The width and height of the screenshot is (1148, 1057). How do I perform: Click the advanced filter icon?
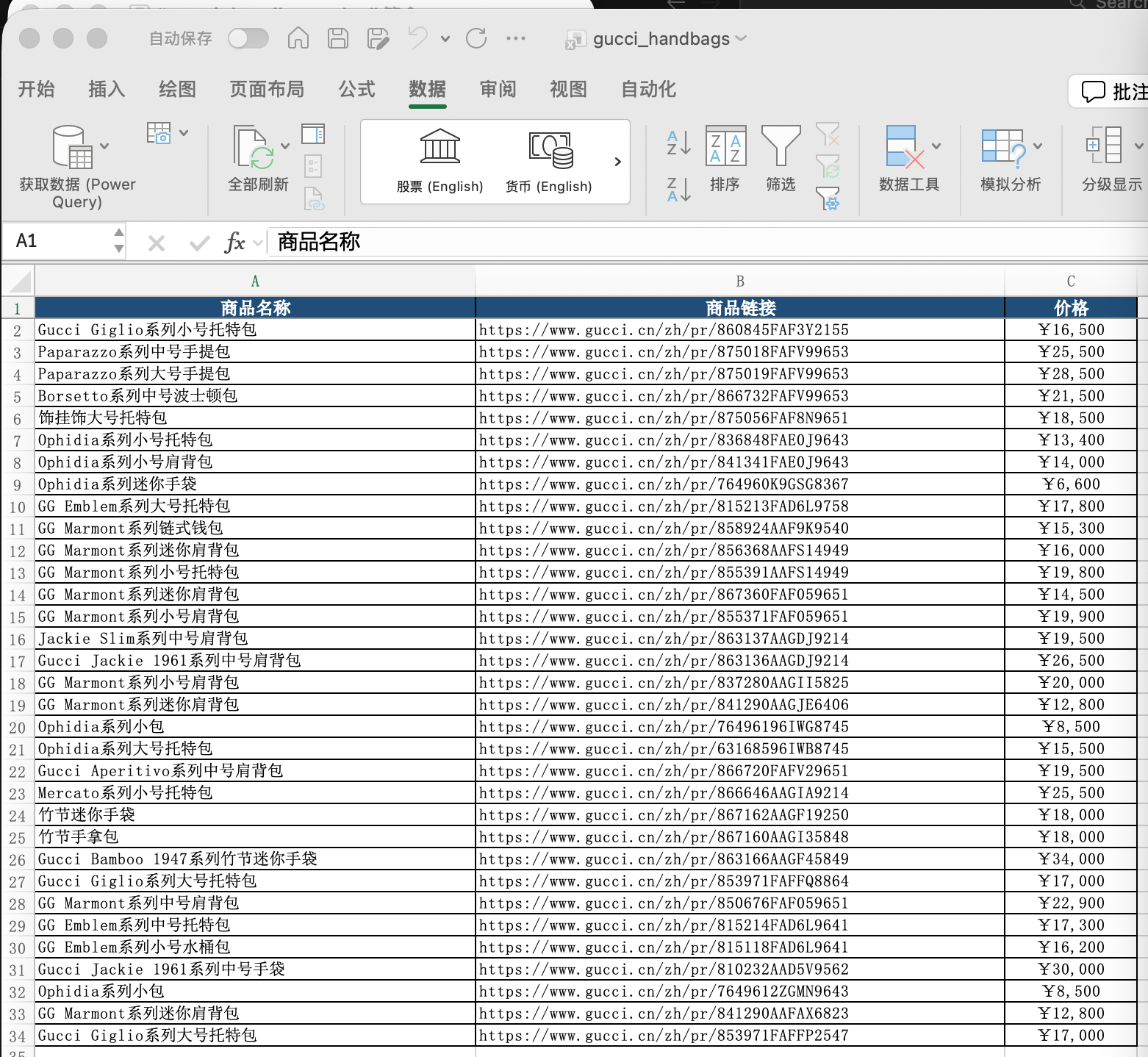(x=828, y=198)
